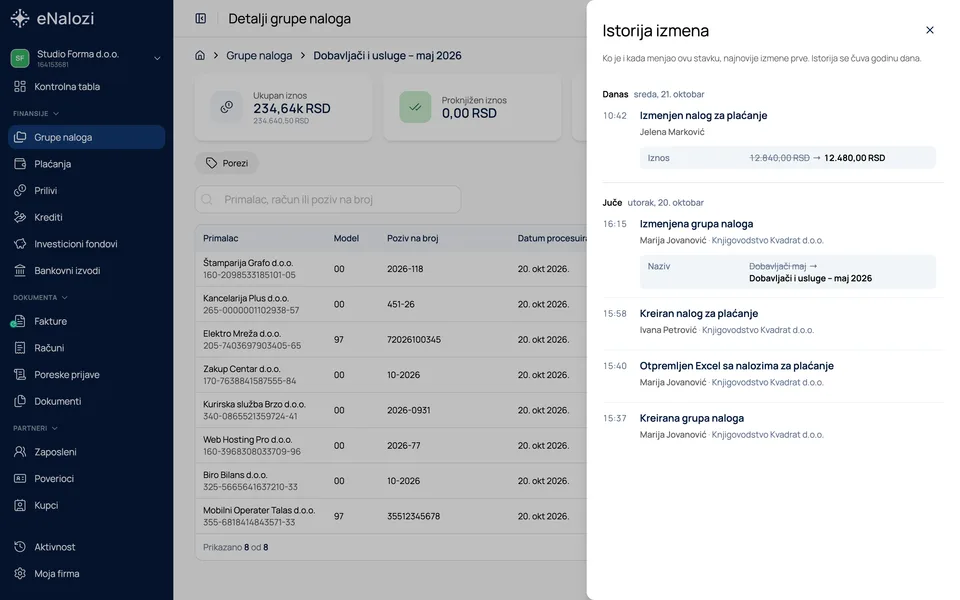Open Moja firma settings
The image size is (960, 600).
(x=86, y=574)
